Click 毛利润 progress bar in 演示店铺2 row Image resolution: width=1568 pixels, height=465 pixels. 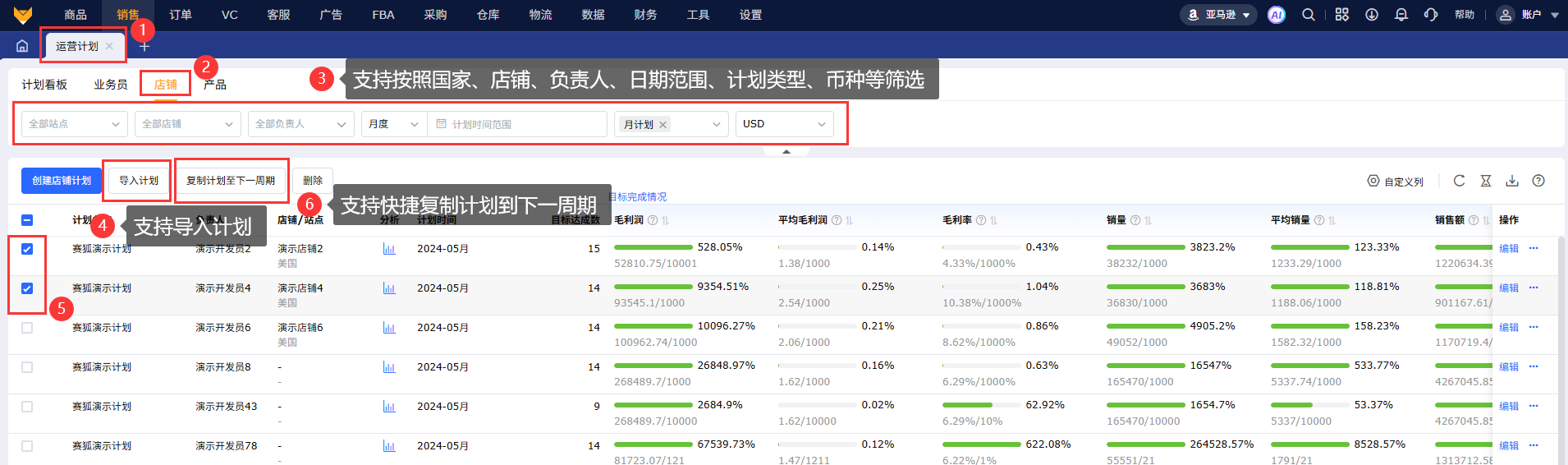coord(653,247)
